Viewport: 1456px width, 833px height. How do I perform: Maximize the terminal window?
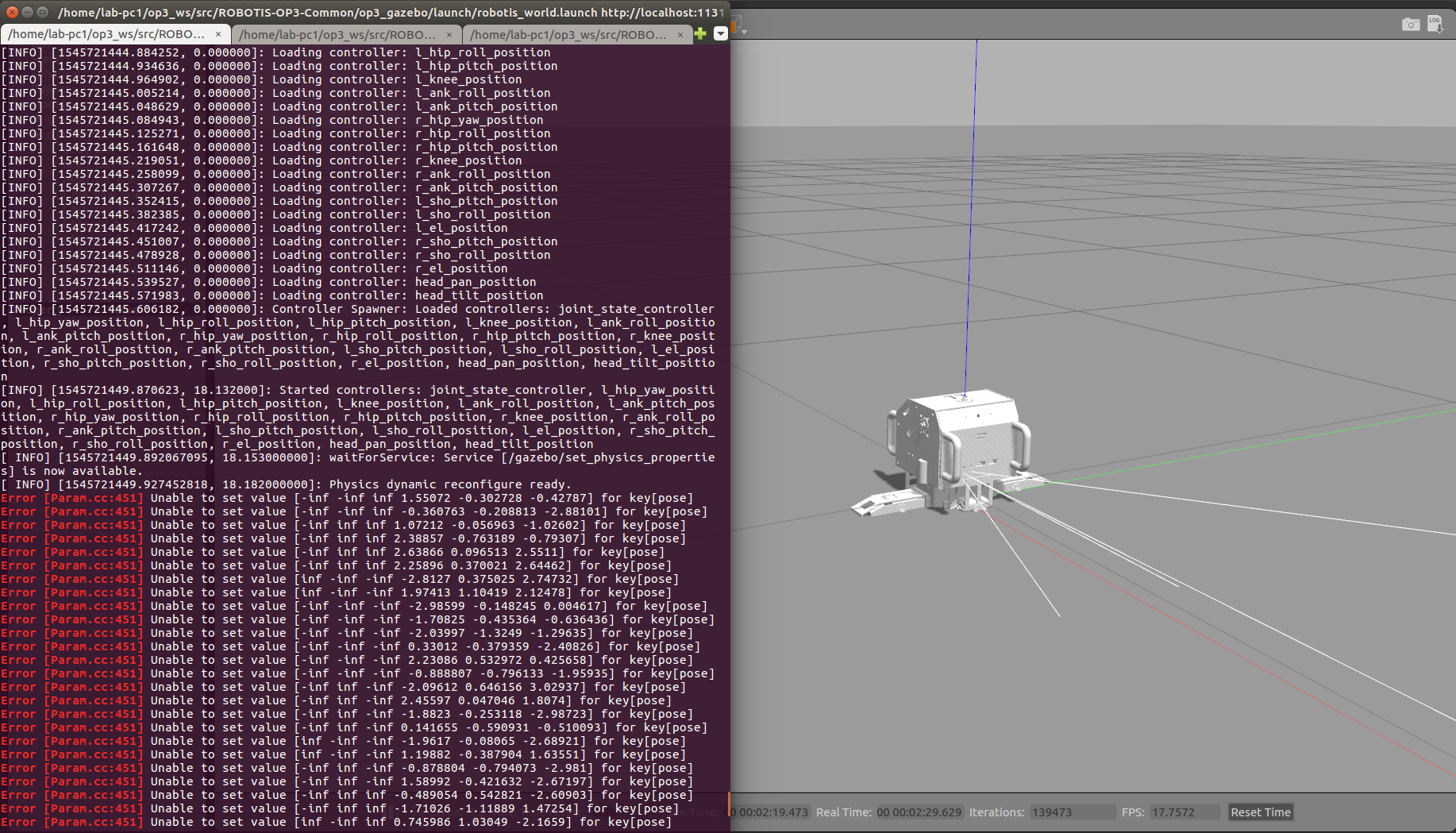coord(43,12)
